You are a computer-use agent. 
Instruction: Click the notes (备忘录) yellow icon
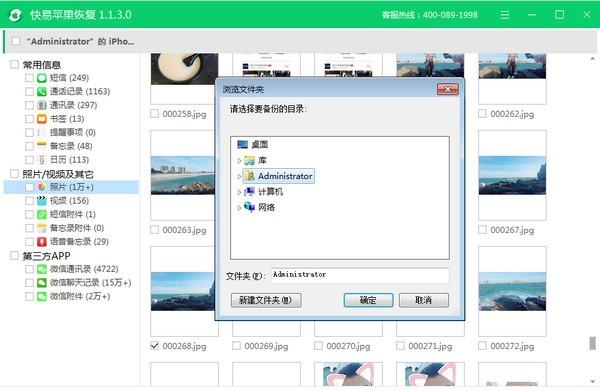(x=42, y=145)
